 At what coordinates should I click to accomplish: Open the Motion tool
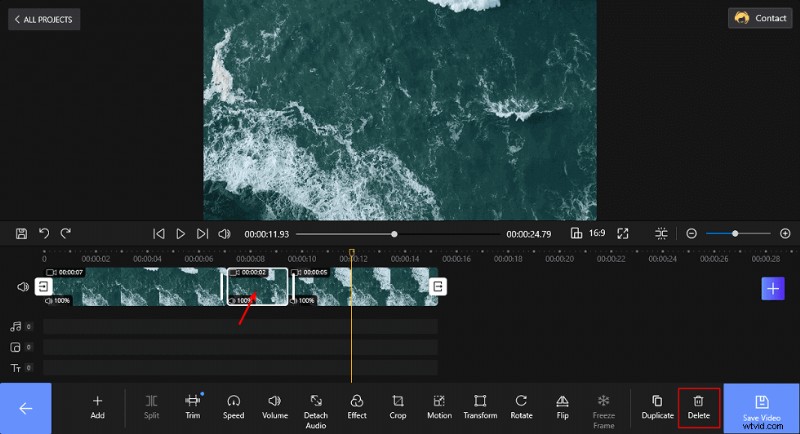tap(439, 407)
